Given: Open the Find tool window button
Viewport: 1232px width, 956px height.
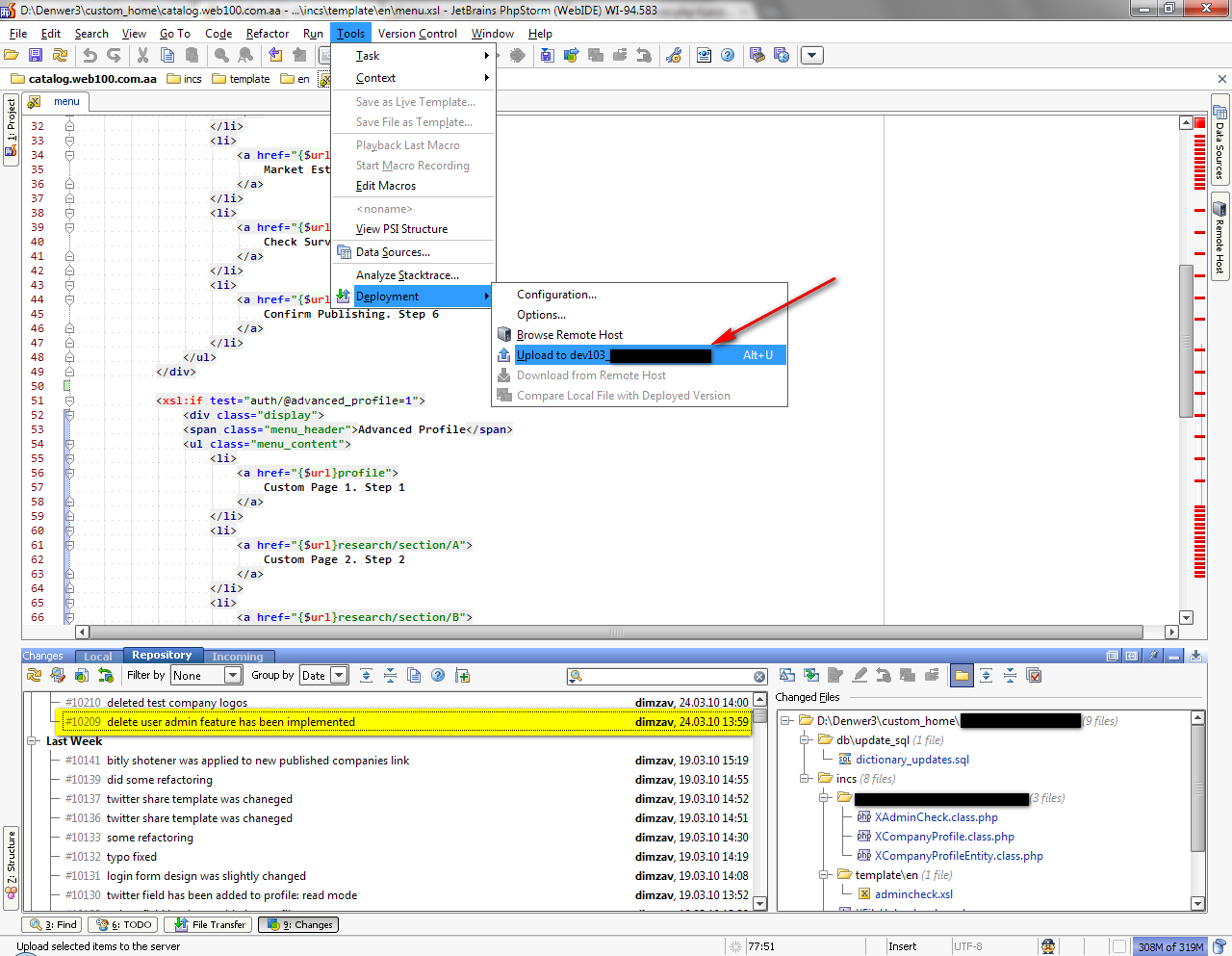Looking at the screenshot, I should [x=53, y=924].
